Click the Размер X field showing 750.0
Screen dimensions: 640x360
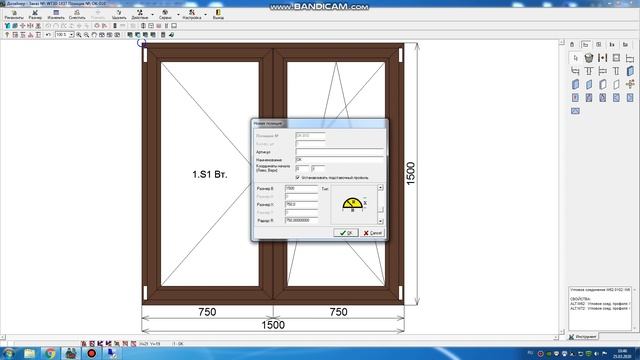tap(301, 204)
